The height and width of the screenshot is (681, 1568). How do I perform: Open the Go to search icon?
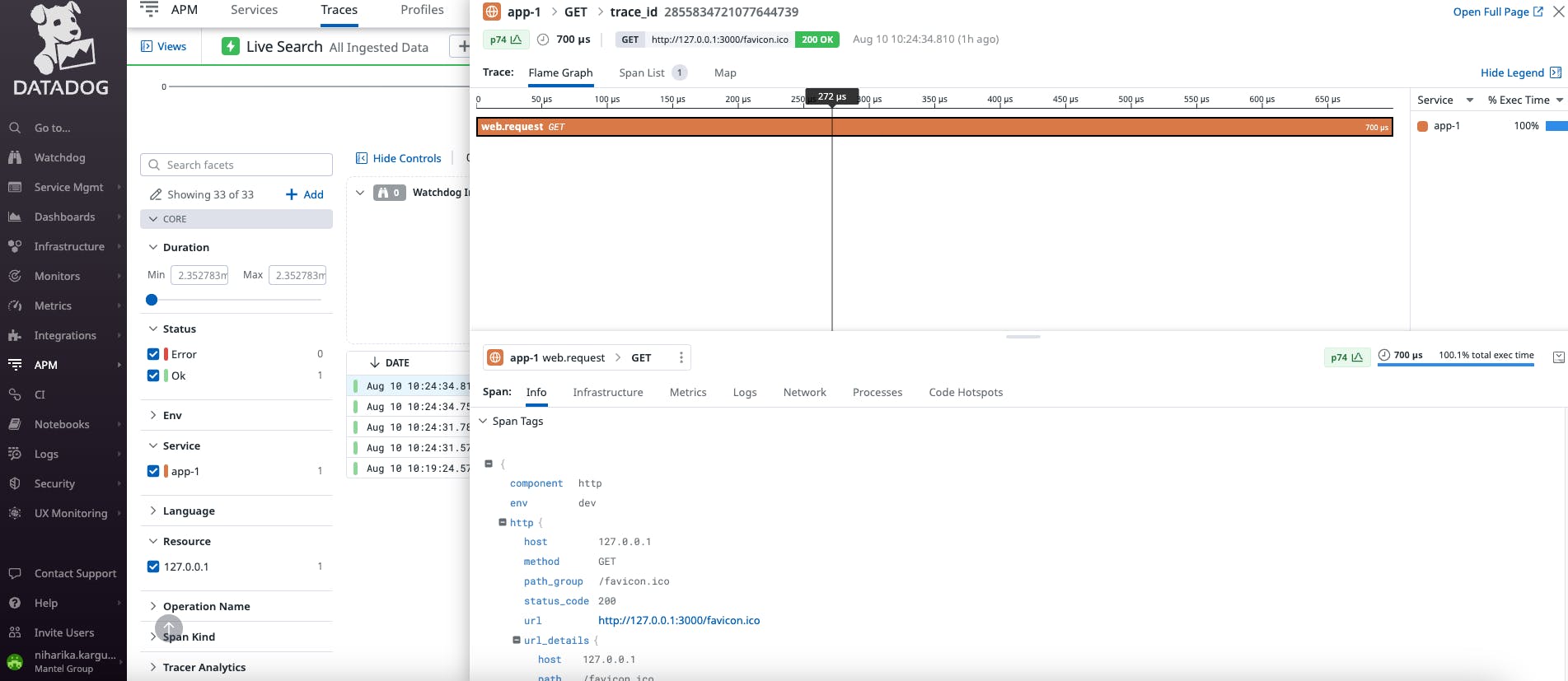[x=15, y=128]
